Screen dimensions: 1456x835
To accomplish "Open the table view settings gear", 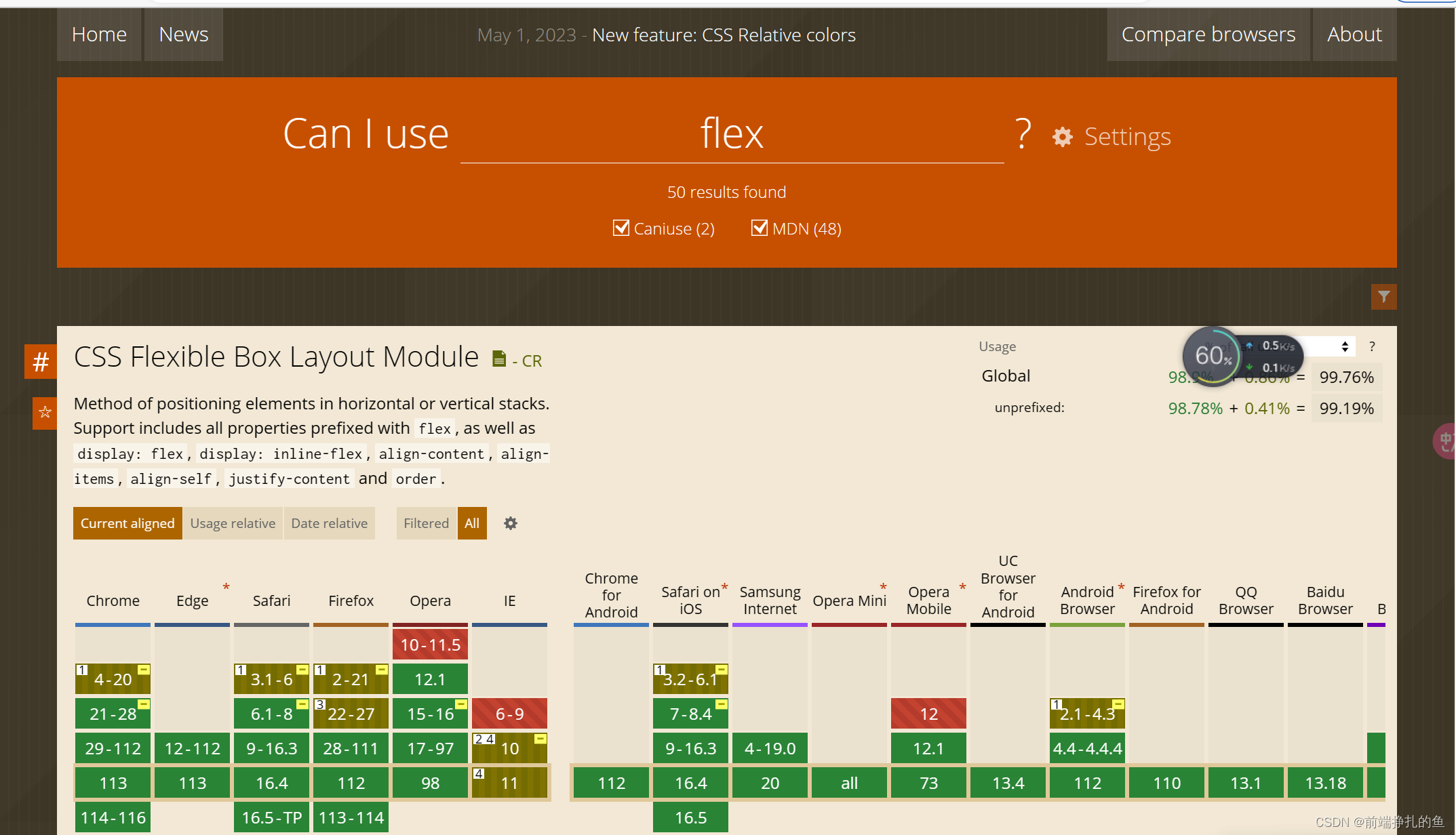I will [x=511, y=523].
